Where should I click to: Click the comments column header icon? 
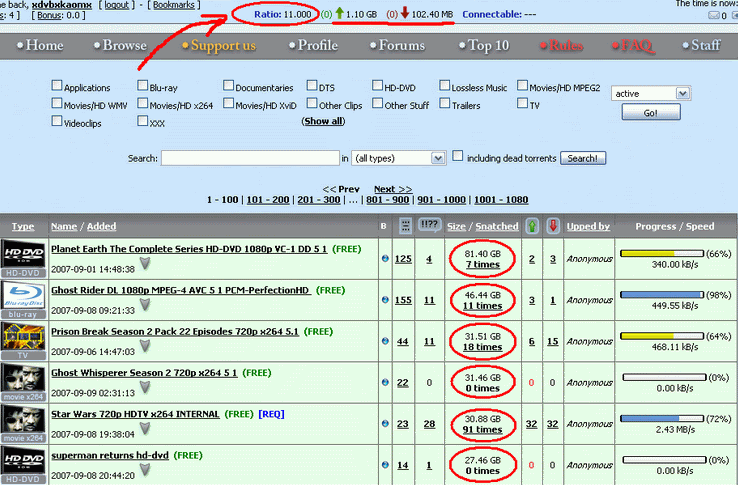click(429, 227)
